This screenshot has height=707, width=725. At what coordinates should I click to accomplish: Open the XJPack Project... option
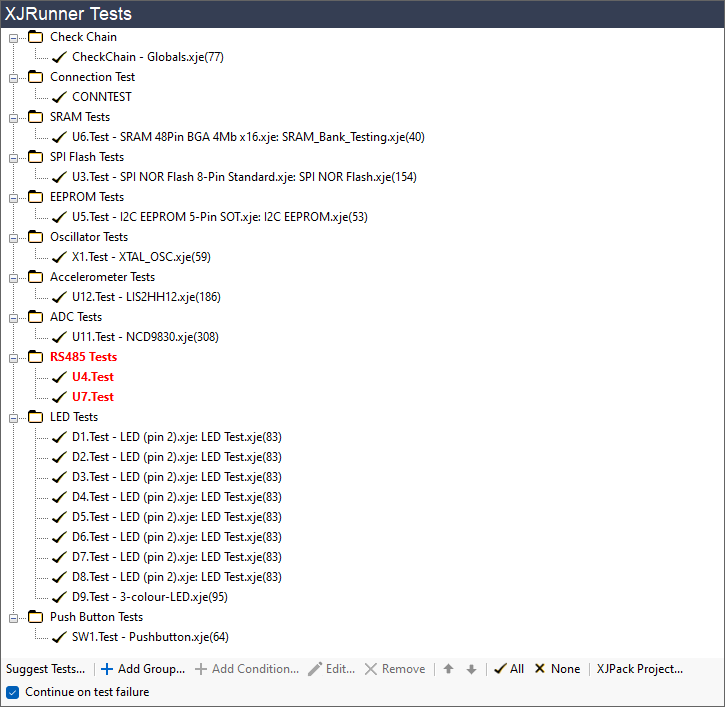pyautogui.click(x=639, y=669)
